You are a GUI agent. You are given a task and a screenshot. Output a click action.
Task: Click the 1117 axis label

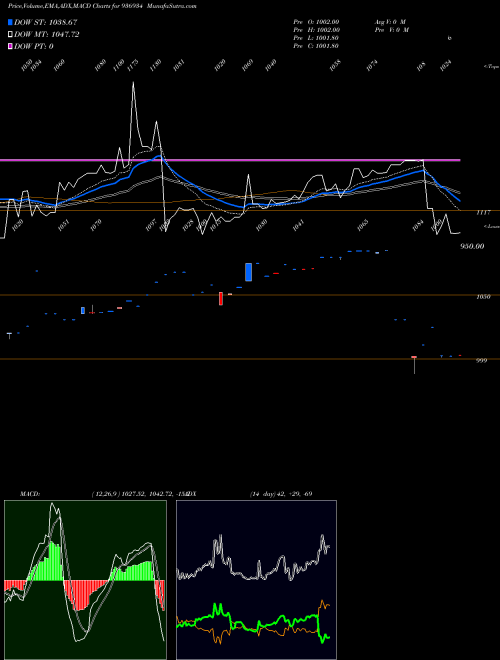[483, 213]
